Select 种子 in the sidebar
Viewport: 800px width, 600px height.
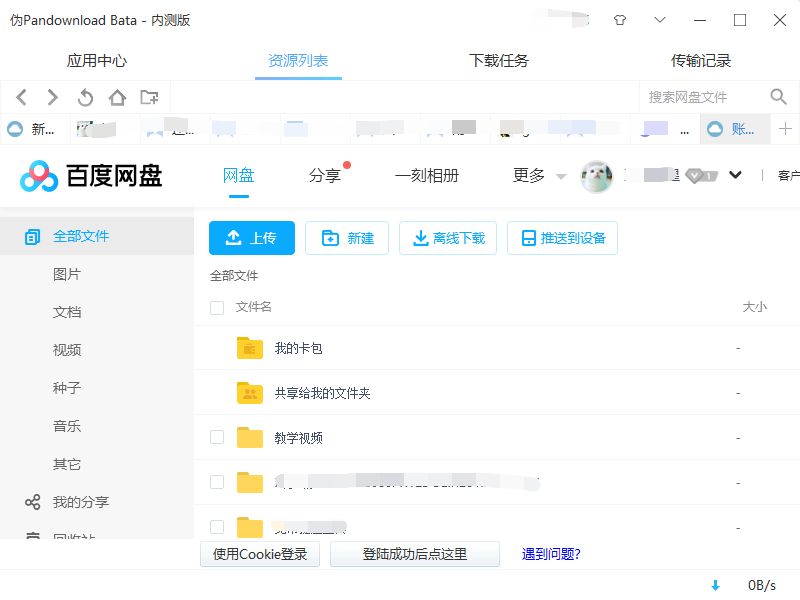[67, 388]
